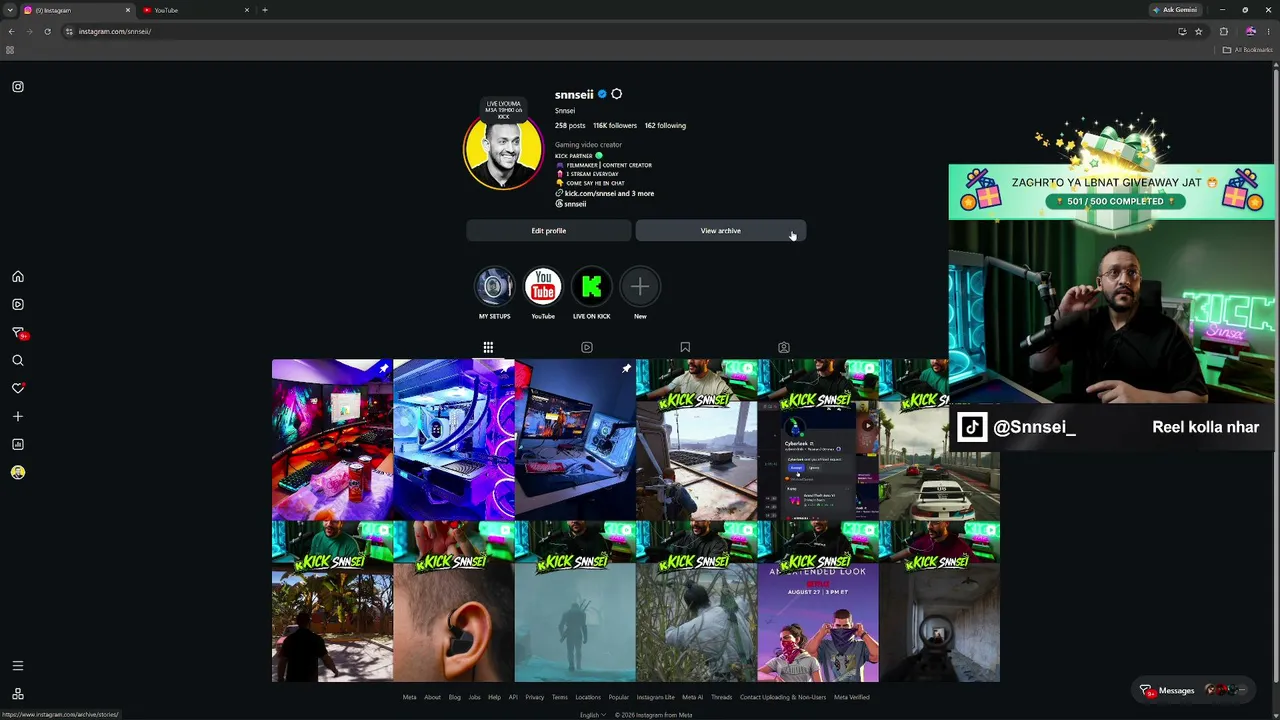1280x720 pixels.
Task: Bookmark this page with the star icon
Action: 1198,31
